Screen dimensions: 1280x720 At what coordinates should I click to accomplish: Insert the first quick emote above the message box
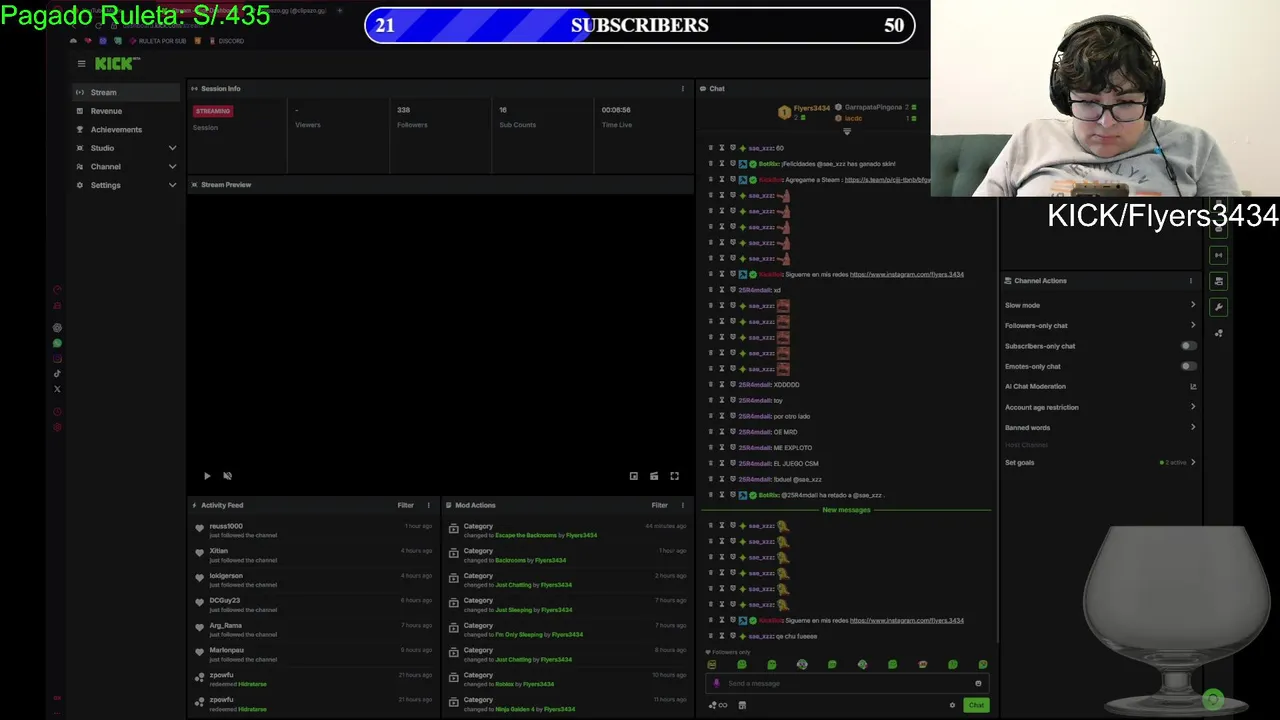click(x=712, y=664)
